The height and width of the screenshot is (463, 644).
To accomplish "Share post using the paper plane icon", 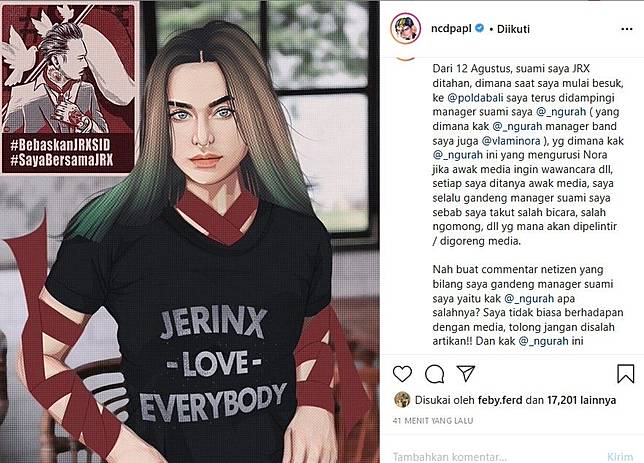I will pyautogui.click(x=466, y=373).
